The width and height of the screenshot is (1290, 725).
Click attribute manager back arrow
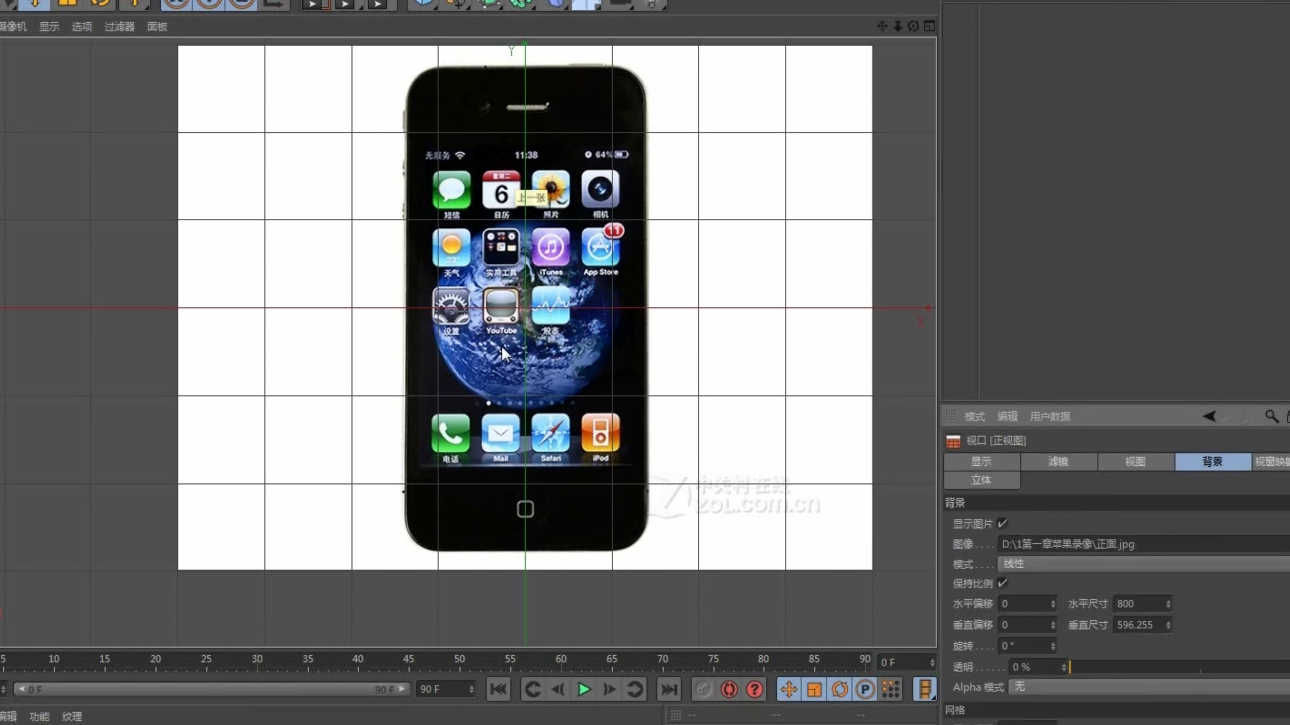1209,416
